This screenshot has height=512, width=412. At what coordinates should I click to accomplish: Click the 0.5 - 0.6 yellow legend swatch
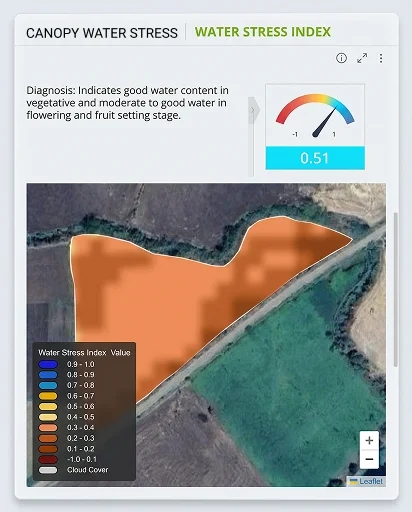click(48, 406)
